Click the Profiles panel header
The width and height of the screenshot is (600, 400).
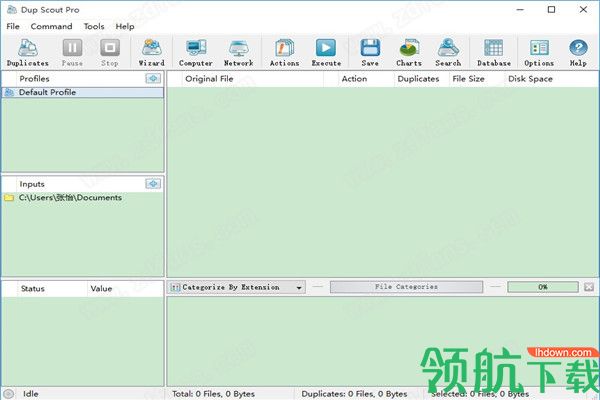click(x=80, y=78)
